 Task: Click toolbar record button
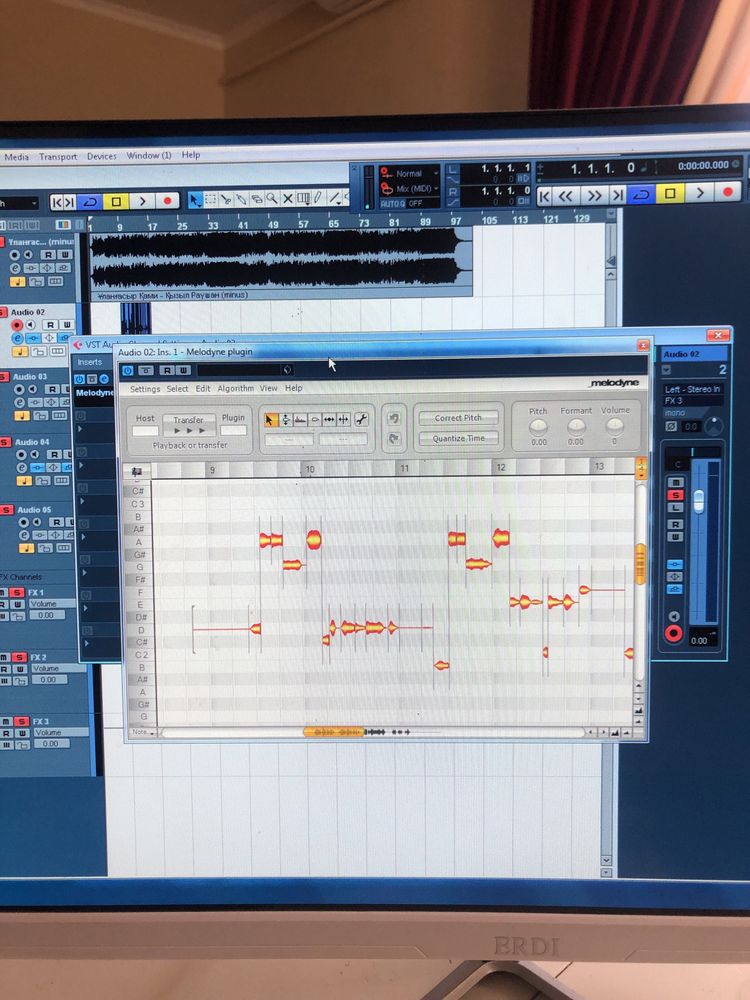[x=168, y=201]
